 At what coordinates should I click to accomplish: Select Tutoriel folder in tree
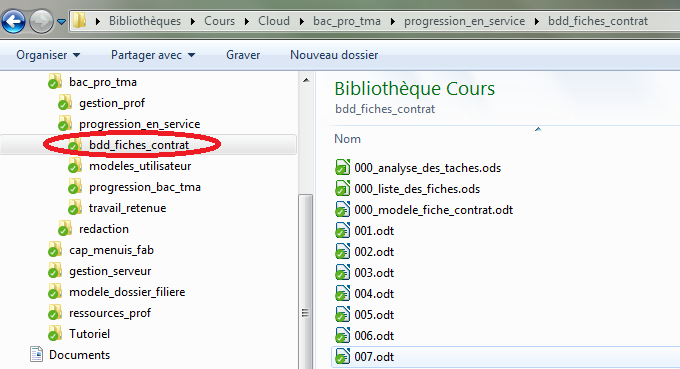pos(89,334)
